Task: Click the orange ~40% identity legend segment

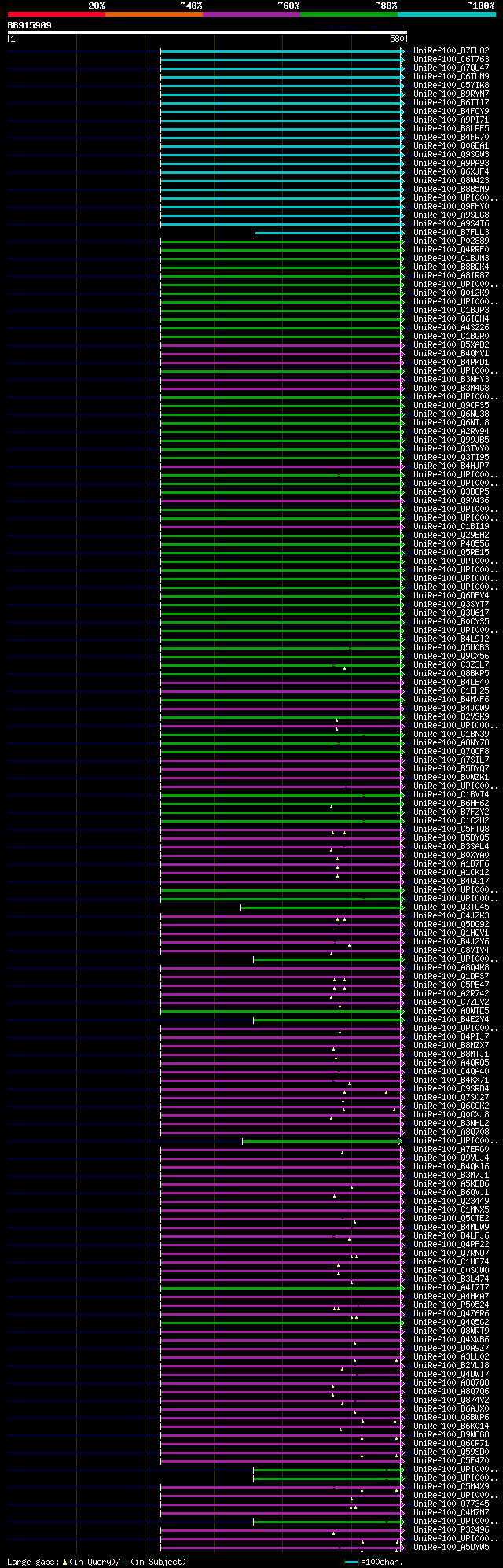Action: tap(153, 14)
